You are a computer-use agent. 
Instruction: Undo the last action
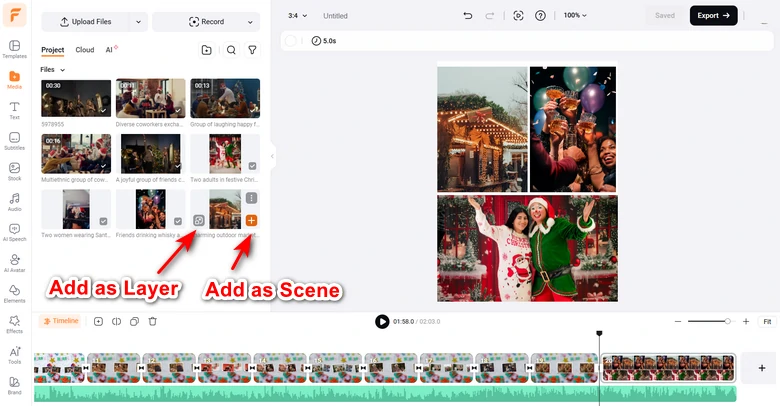click(x=468, y=15)
